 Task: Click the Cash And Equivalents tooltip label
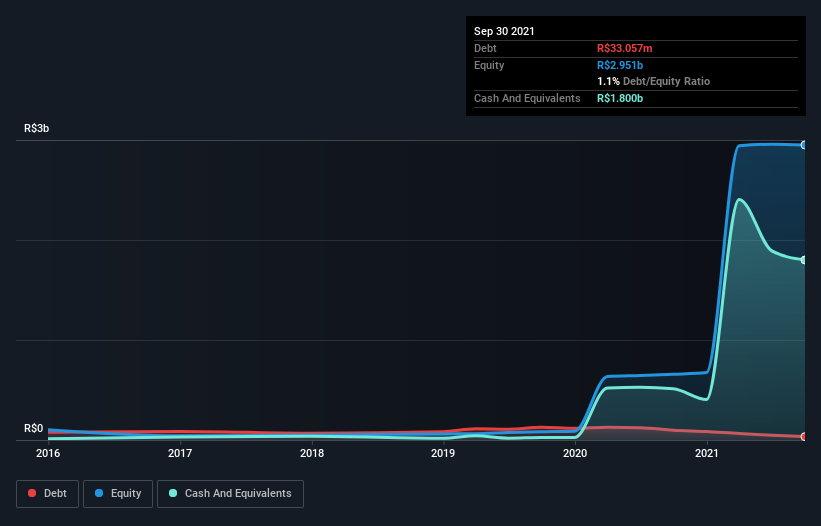click(x=527, y=98)
